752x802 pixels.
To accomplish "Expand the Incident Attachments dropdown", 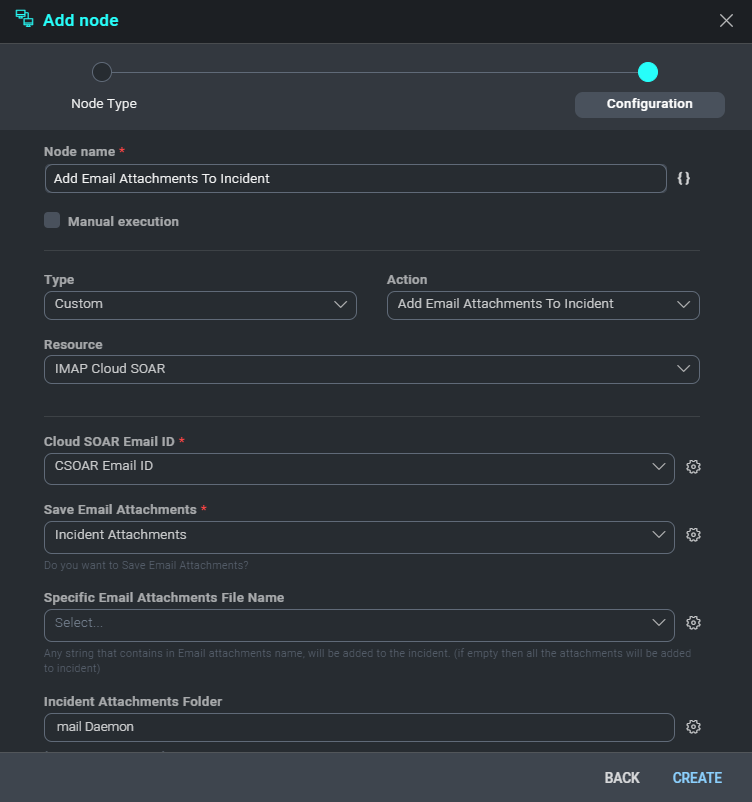I will [359, 535].
